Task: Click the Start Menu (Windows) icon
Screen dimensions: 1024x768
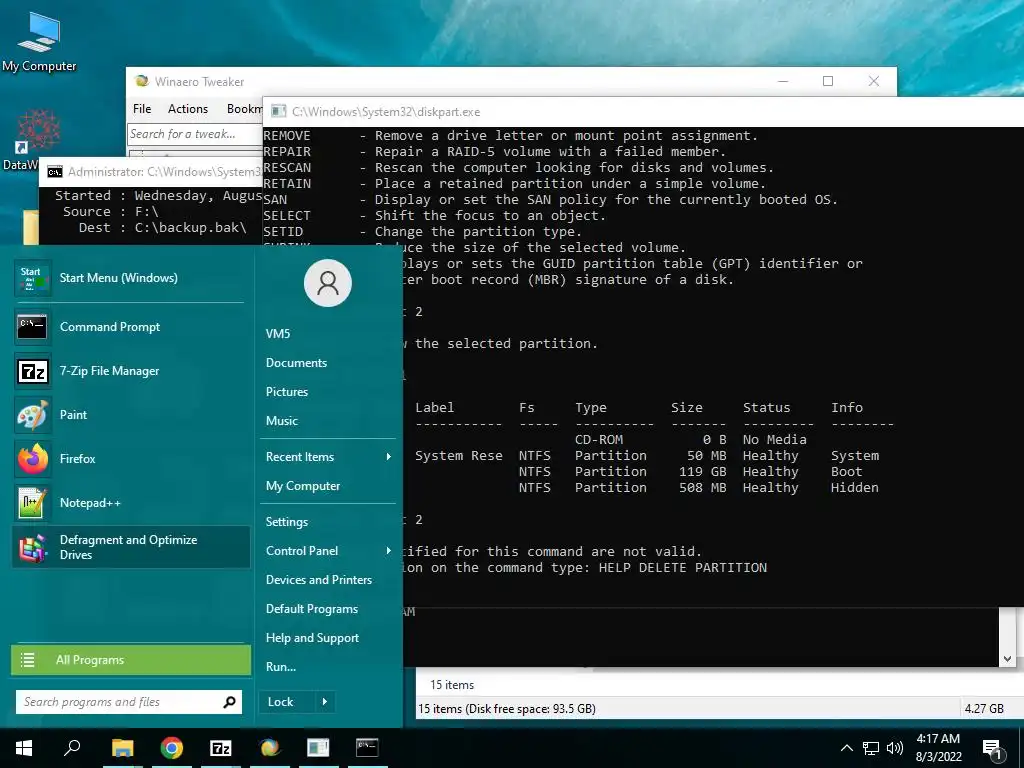Action: pos(32,278)
